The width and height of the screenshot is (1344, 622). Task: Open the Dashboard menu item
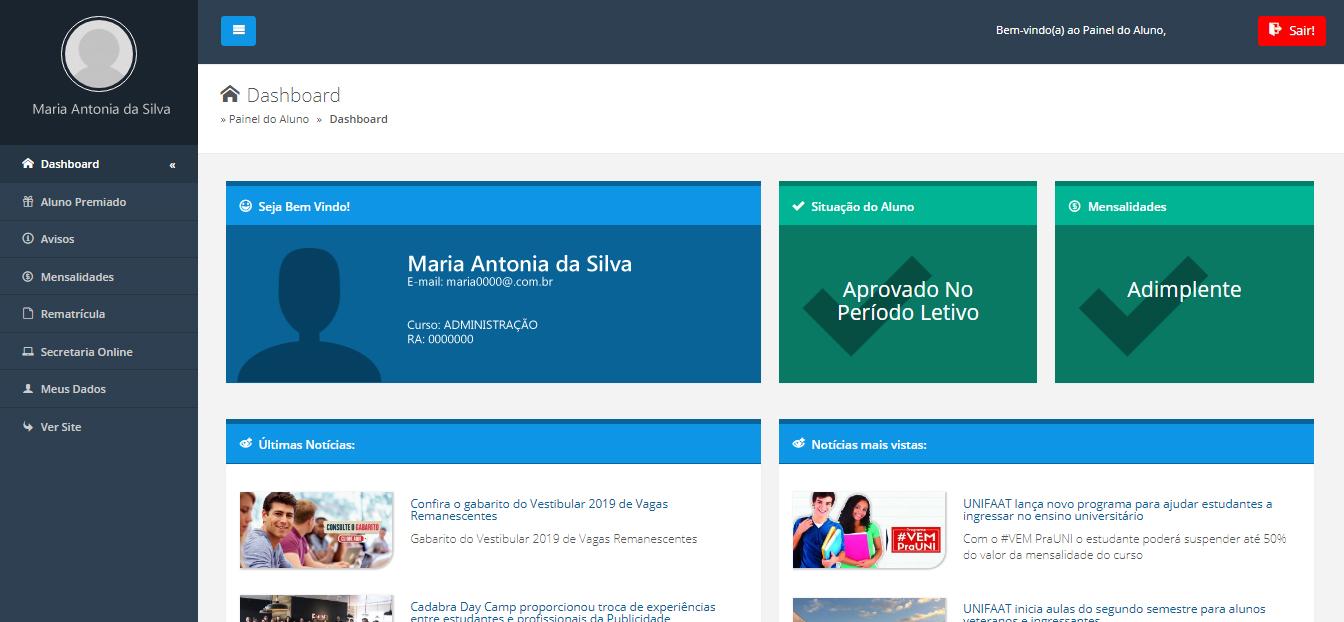70,164
